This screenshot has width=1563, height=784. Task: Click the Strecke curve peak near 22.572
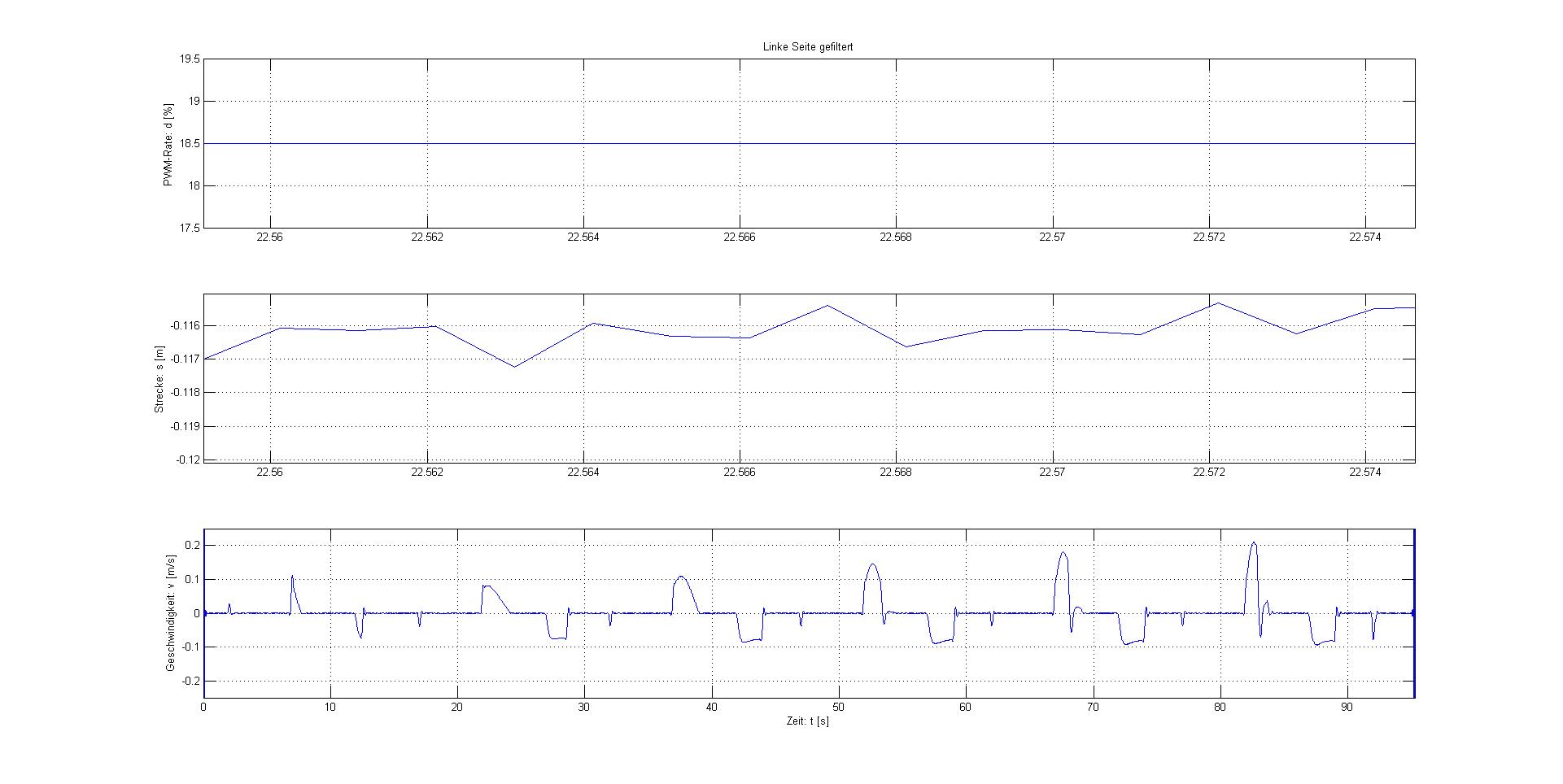[x=1218, y=303]
